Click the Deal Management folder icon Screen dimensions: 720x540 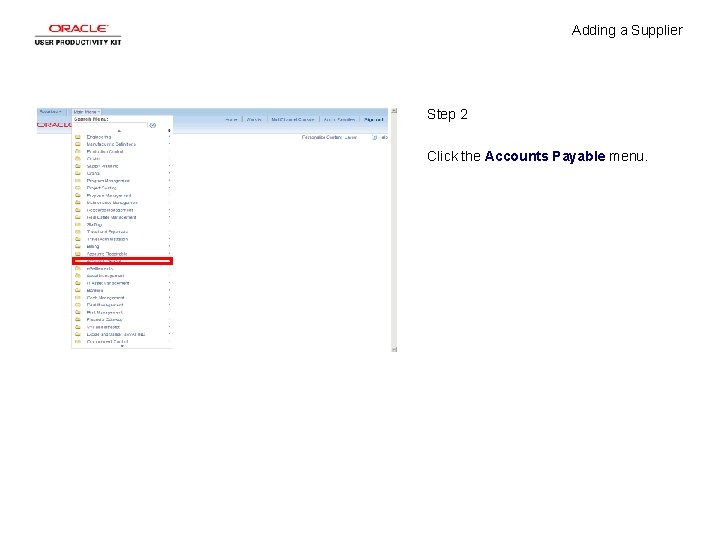click(78, 305)
